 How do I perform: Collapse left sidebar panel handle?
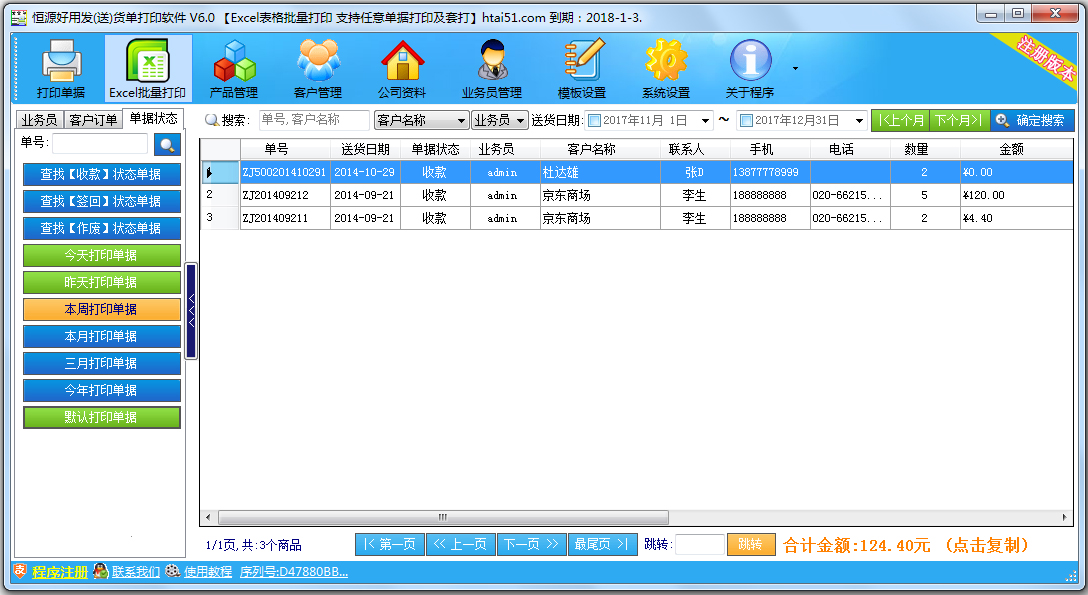coord(192,311)
